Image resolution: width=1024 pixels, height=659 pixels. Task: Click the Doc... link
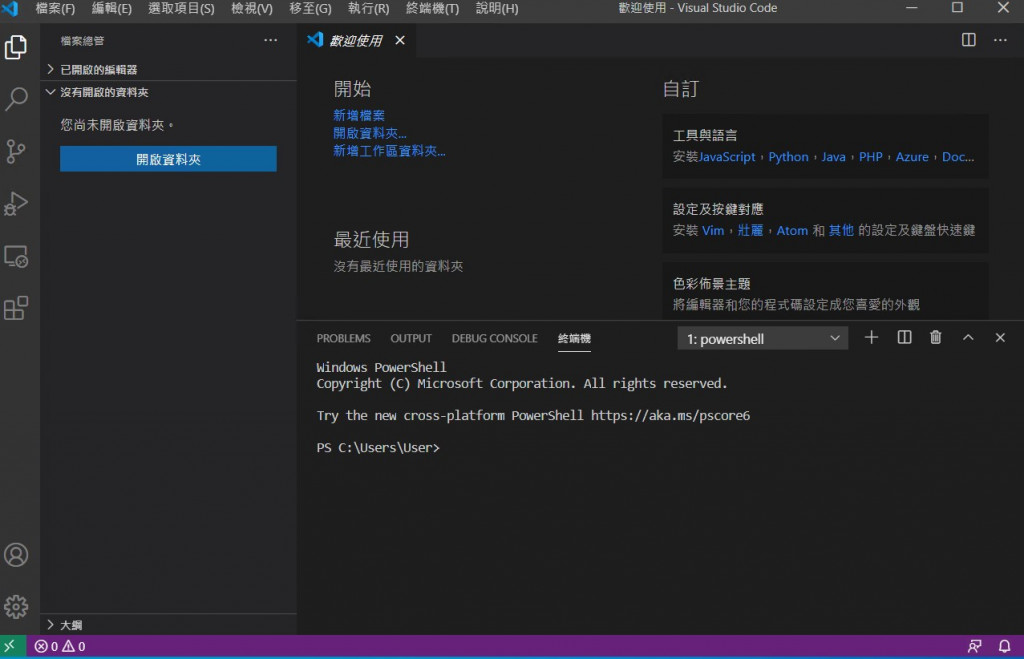[958, 157]
